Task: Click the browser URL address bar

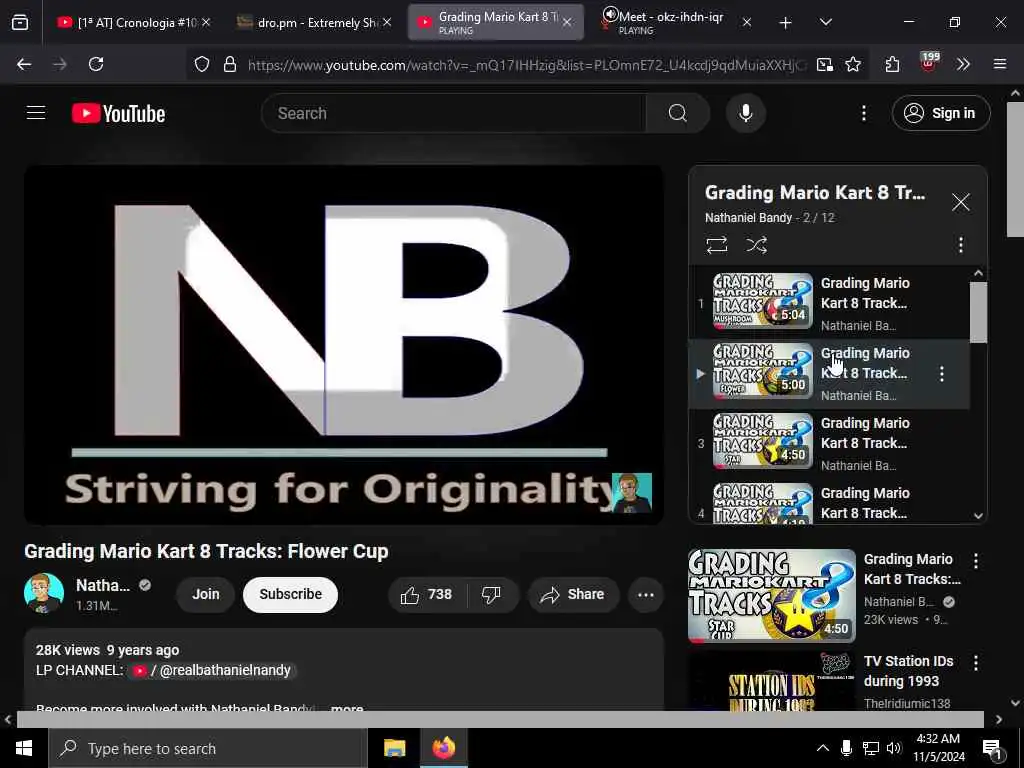Action: pos(526,64)
